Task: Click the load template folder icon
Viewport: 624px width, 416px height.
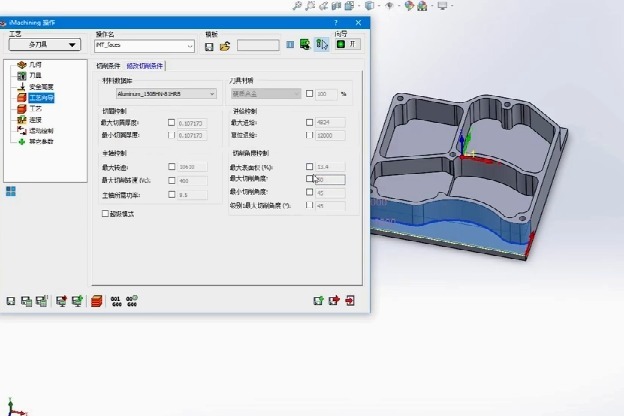Action: (225, 46)
